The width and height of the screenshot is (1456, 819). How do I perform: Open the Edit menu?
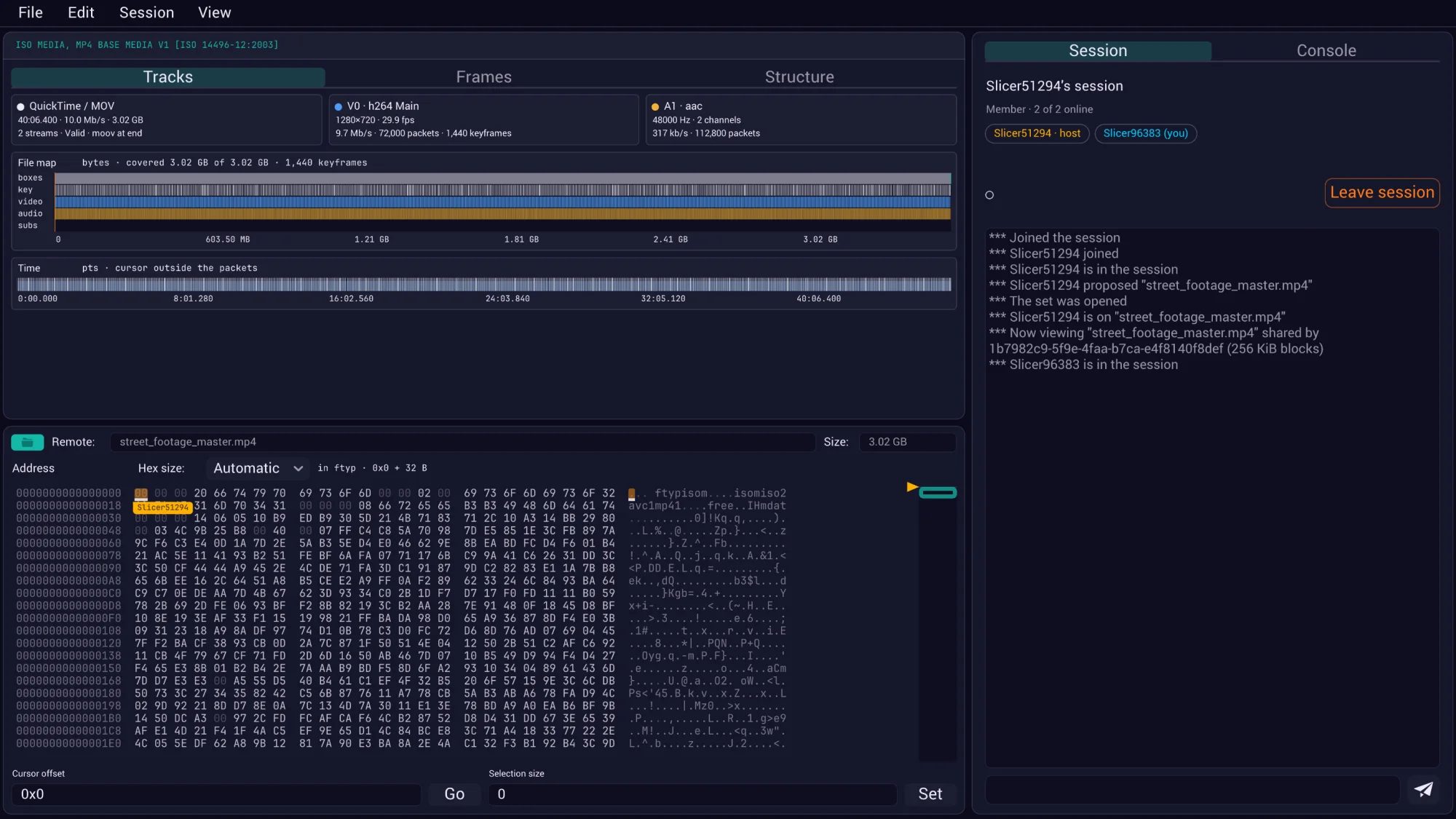(x=81, y=12)
